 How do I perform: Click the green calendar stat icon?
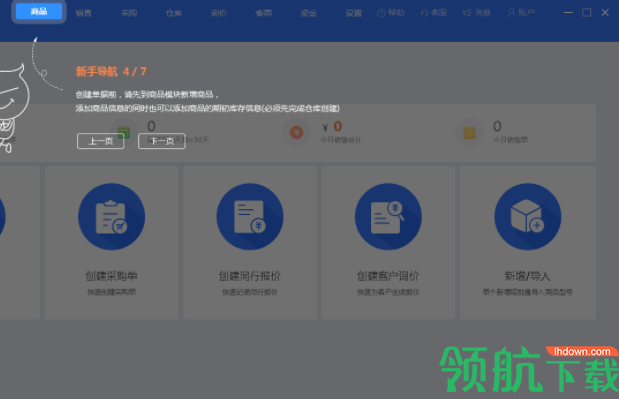(124, 132)
